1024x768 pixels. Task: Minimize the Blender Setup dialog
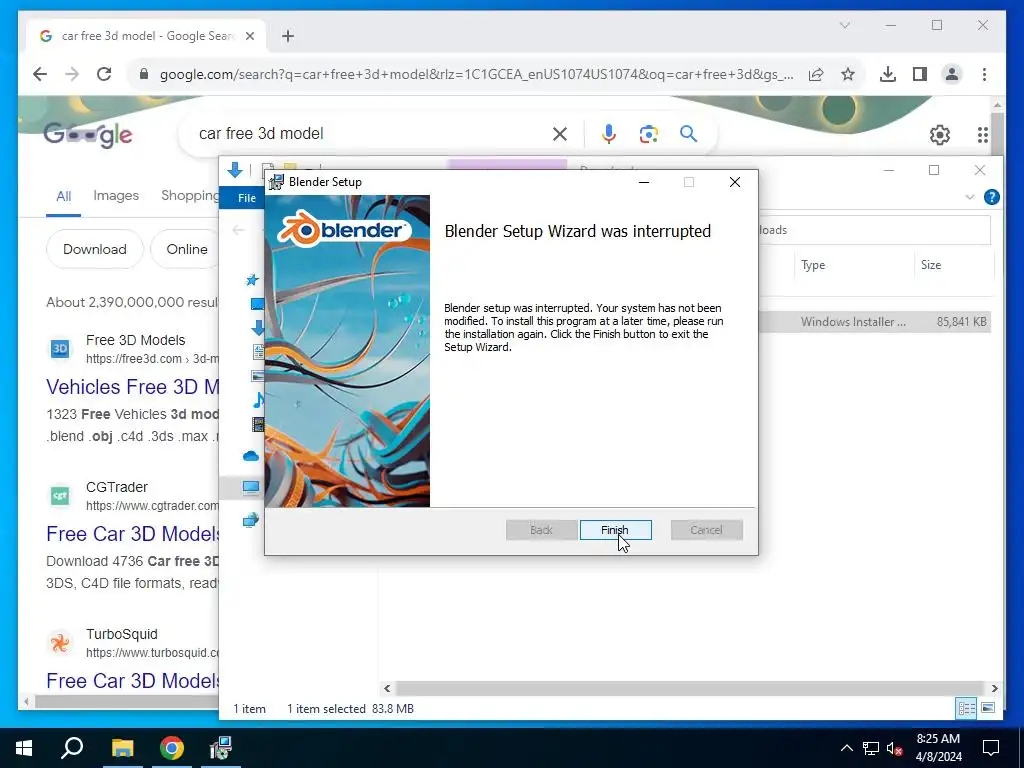point(644,182)
